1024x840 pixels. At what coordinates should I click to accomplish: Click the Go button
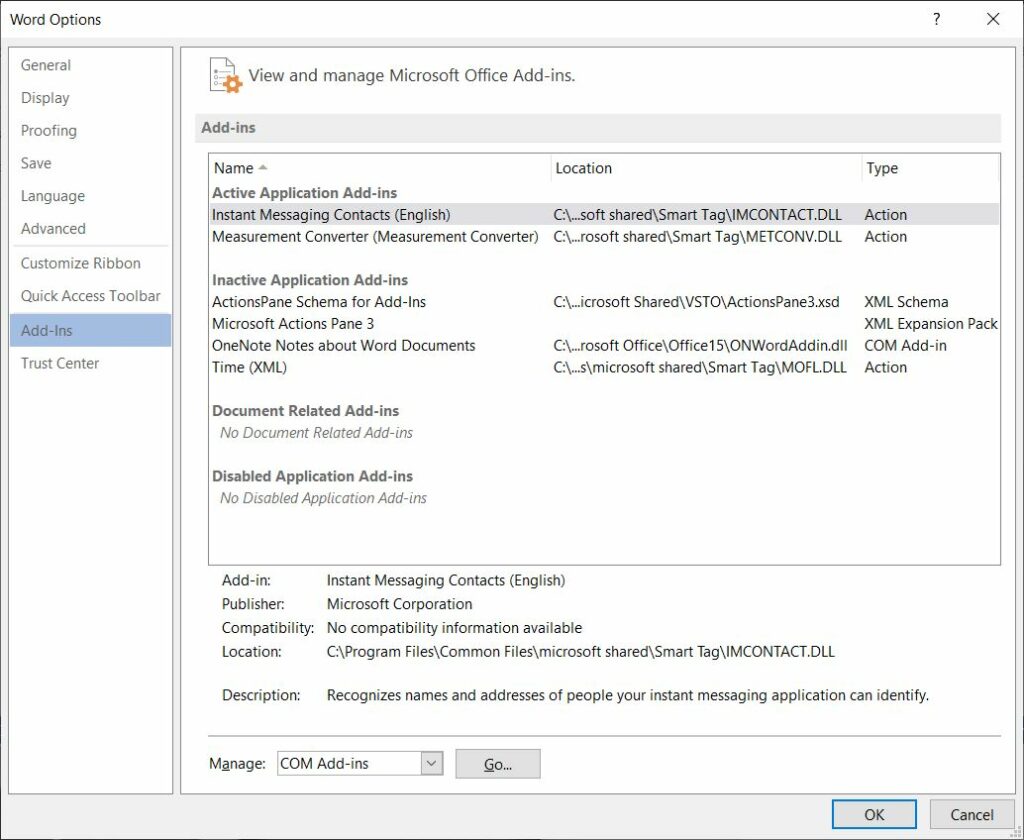[497, 762]
